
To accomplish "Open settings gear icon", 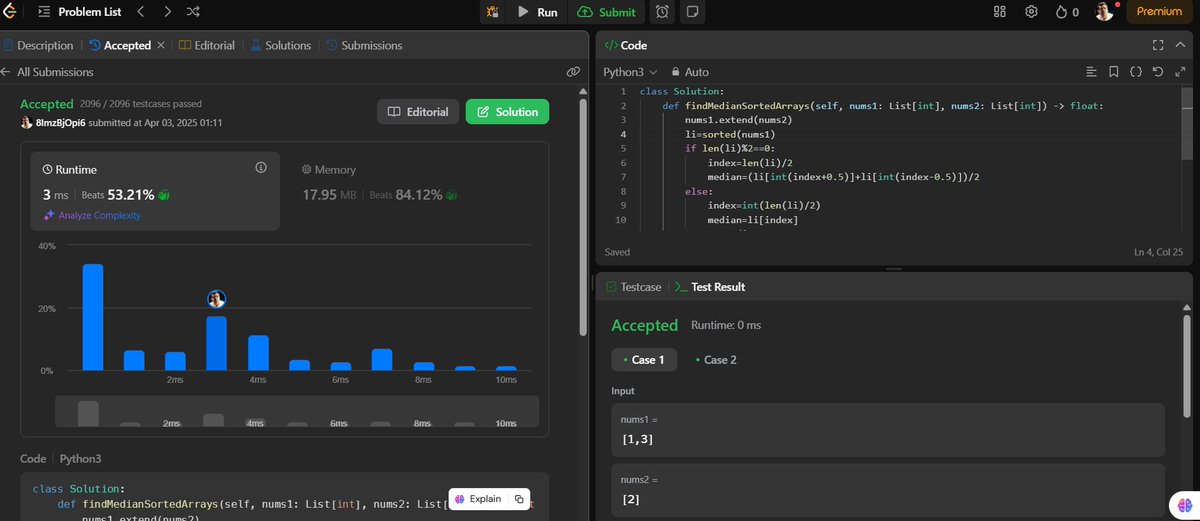I will pos(1031,12).
